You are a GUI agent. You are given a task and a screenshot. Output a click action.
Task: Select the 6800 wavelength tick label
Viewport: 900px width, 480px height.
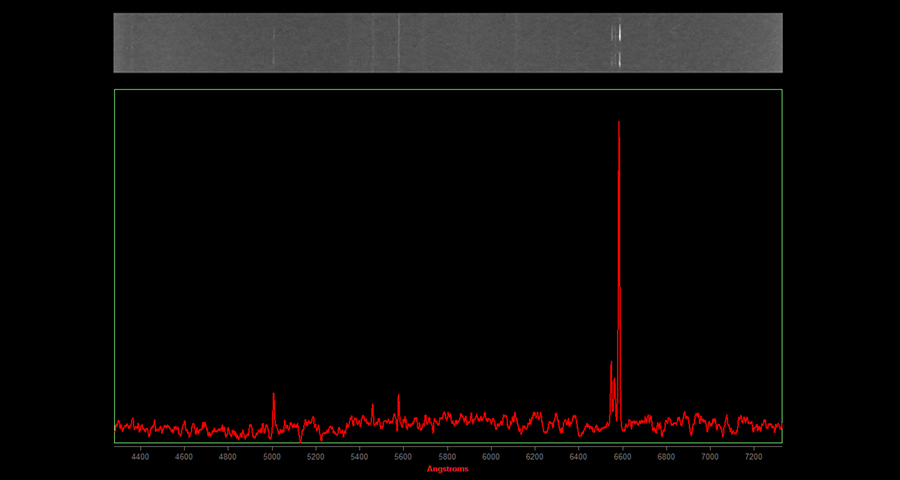click(x=666, y=456)
